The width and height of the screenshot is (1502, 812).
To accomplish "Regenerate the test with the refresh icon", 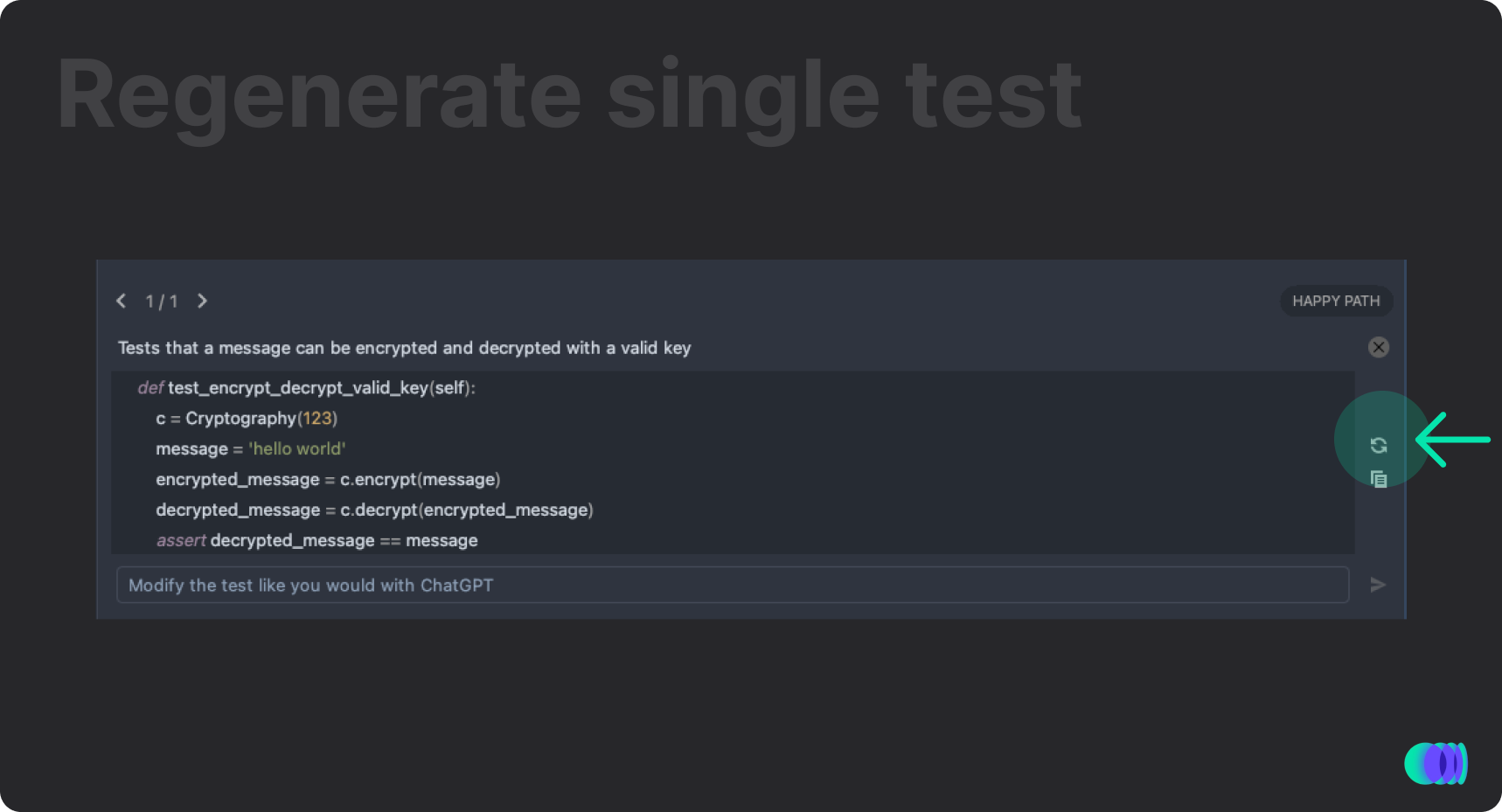I will pos(1379,446).
